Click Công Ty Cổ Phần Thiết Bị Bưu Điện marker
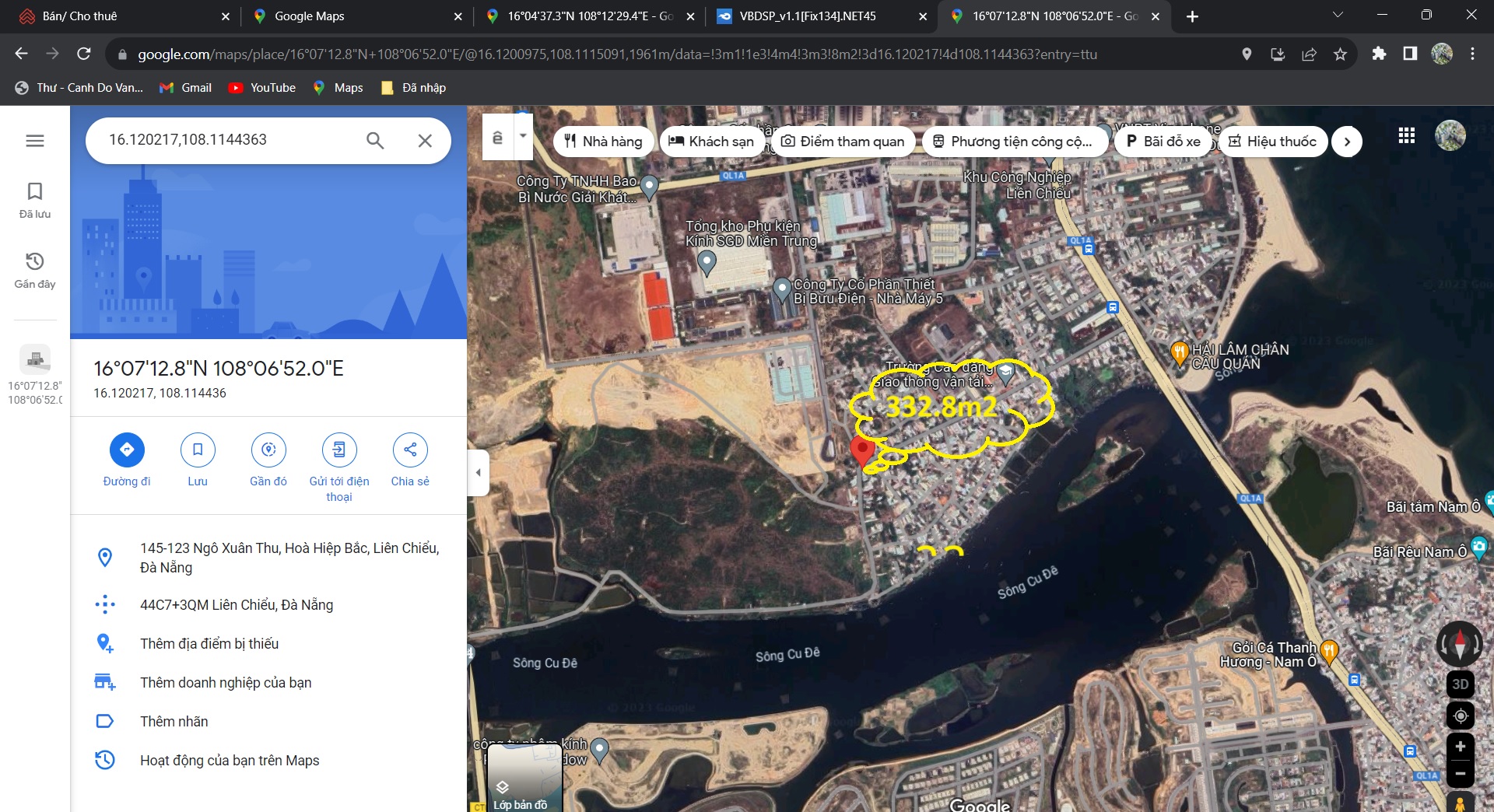1494x812 pixels. pyautogui.click(x=782, y=291)
